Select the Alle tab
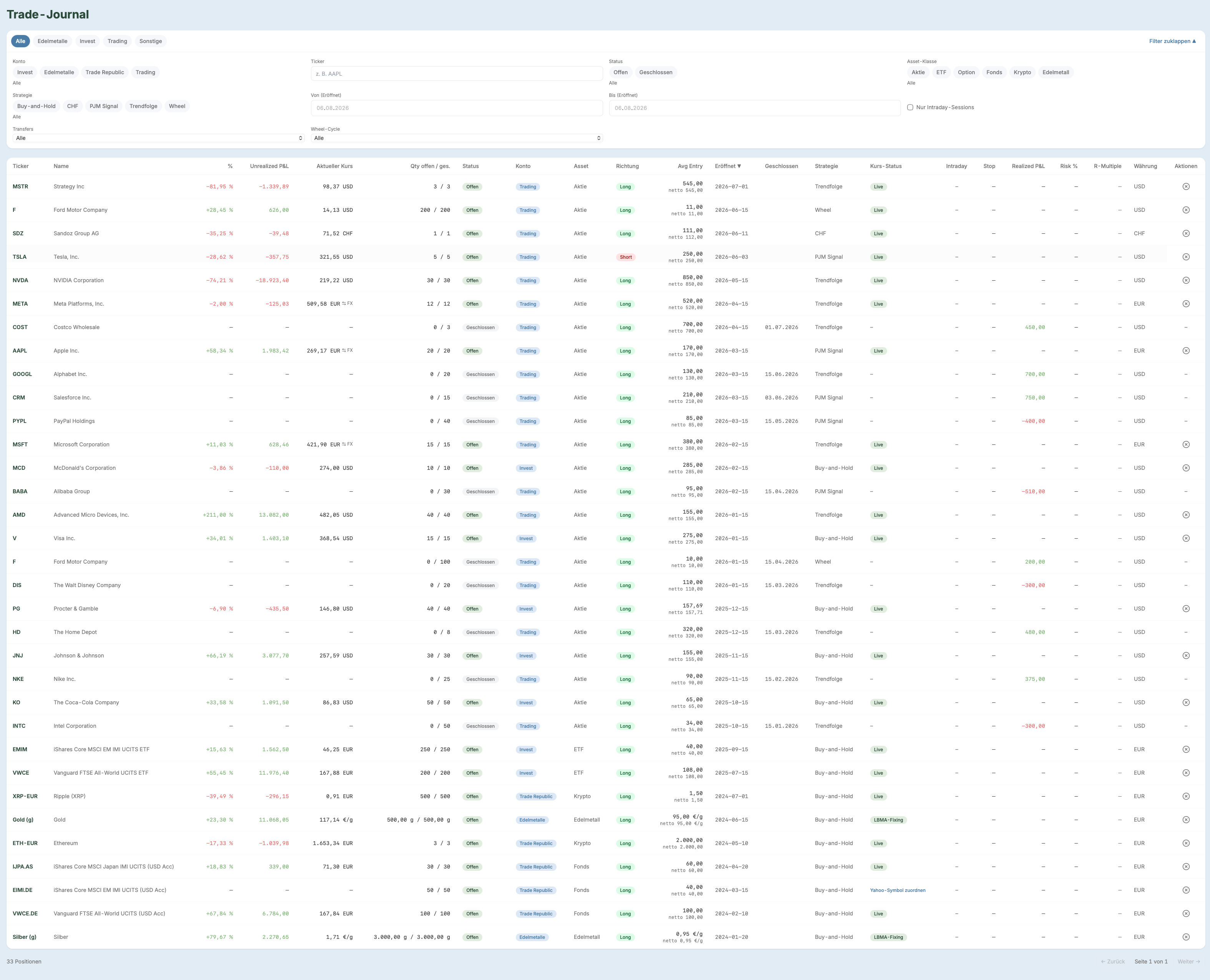1210x980 pixels. point(20,41)
